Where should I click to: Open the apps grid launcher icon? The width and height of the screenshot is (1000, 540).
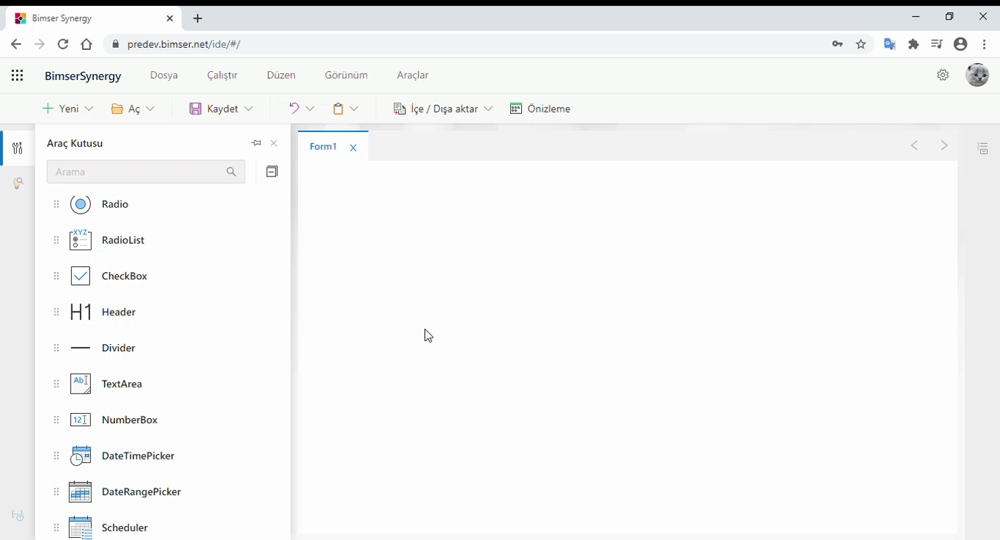17,75
